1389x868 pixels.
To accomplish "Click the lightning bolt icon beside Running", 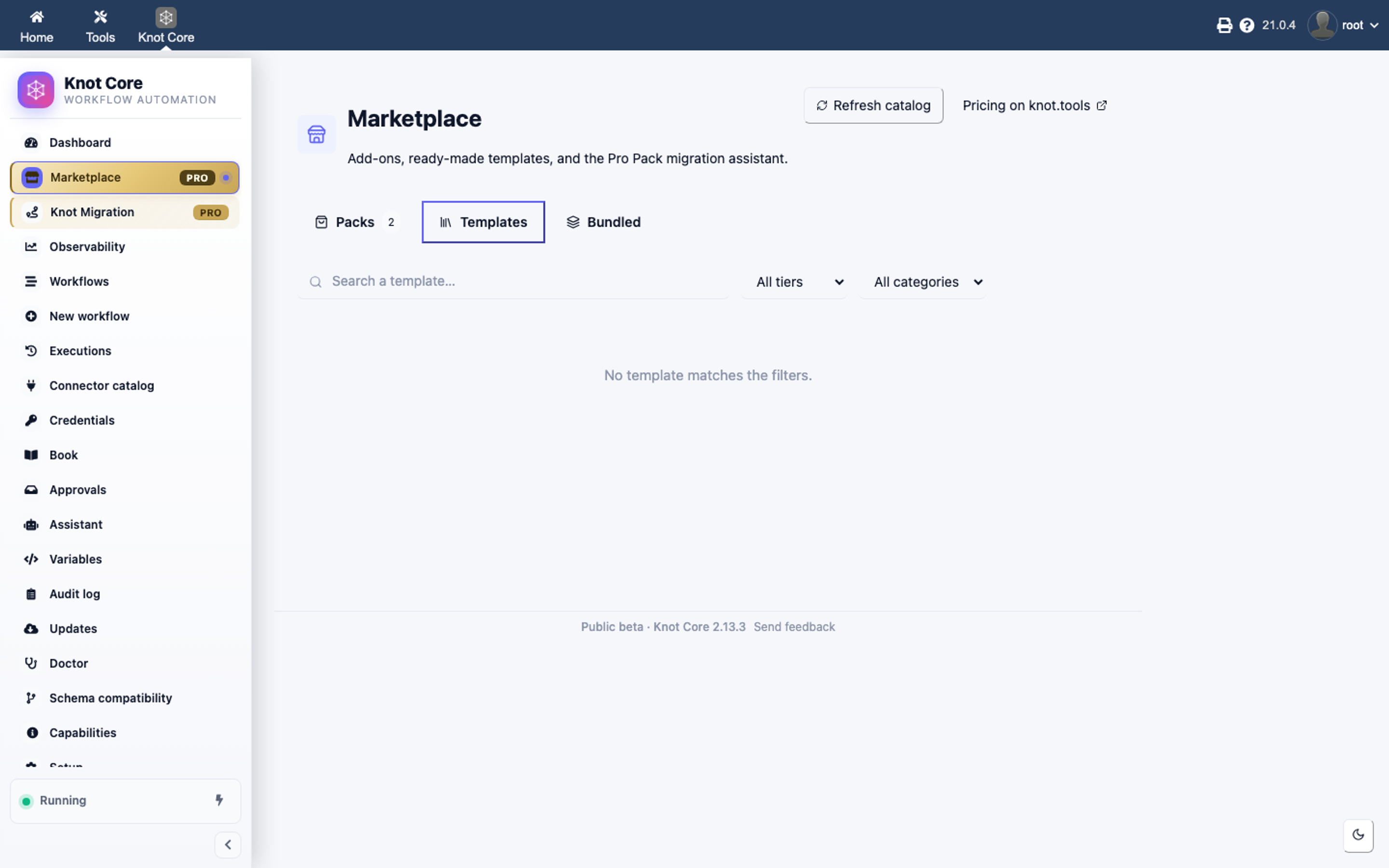I will pos(219,800).
